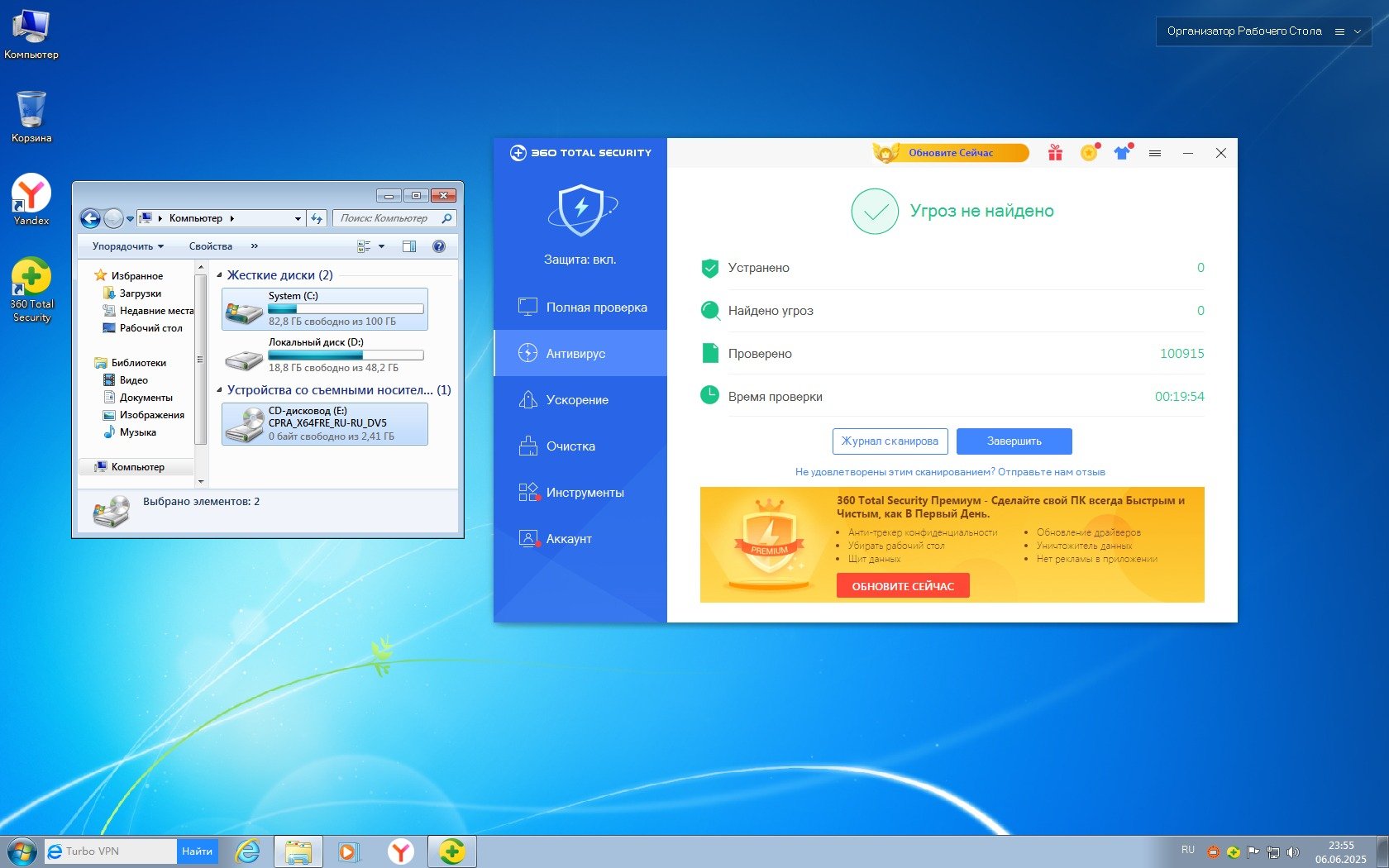Screen dimensions: 1389x868
Task: Open the address bar history dropdown
Action: coord(298,219)
